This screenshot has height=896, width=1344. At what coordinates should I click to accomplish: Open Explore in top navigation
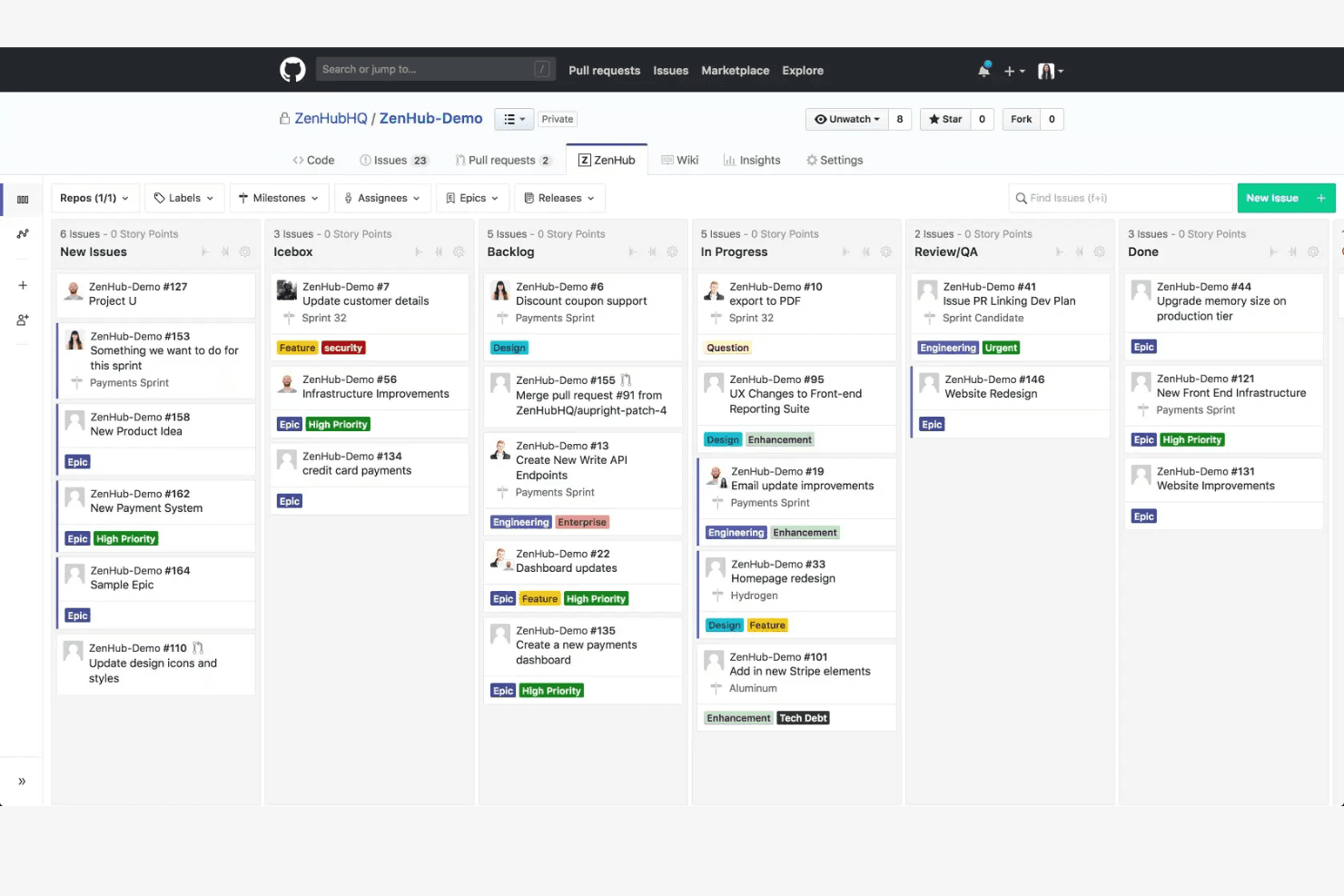tap(803, 71)
